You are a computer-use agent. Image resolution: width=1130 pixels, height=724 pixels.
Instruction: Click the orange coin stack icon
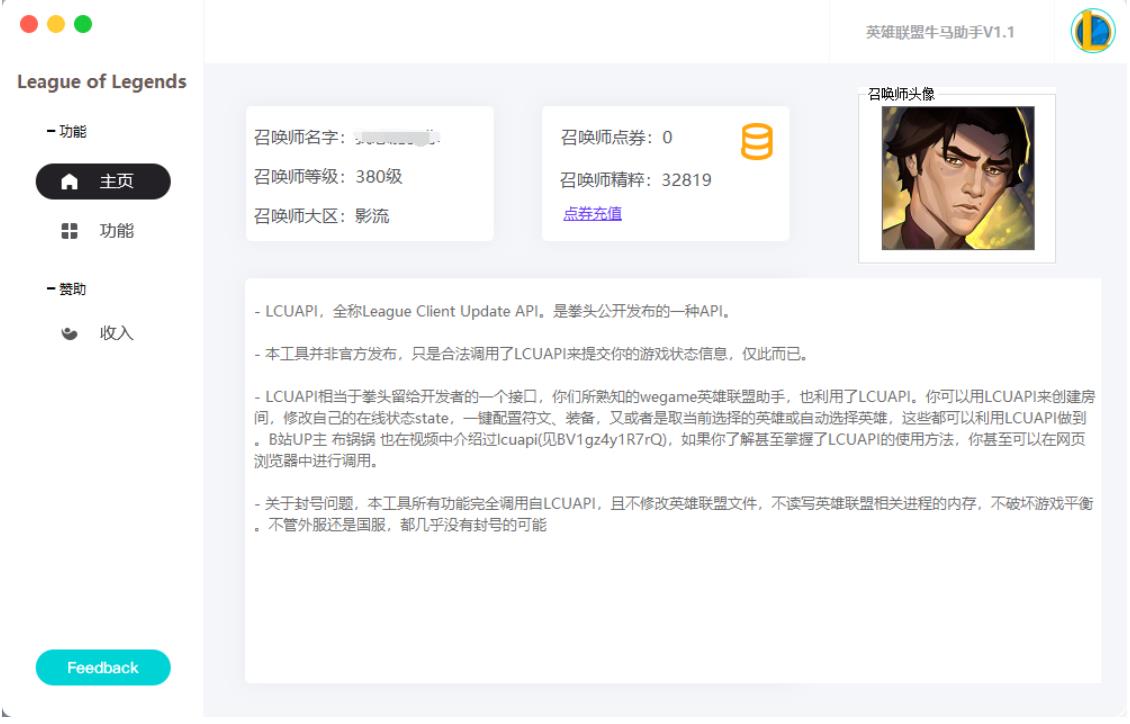click(x=757, y=141)
